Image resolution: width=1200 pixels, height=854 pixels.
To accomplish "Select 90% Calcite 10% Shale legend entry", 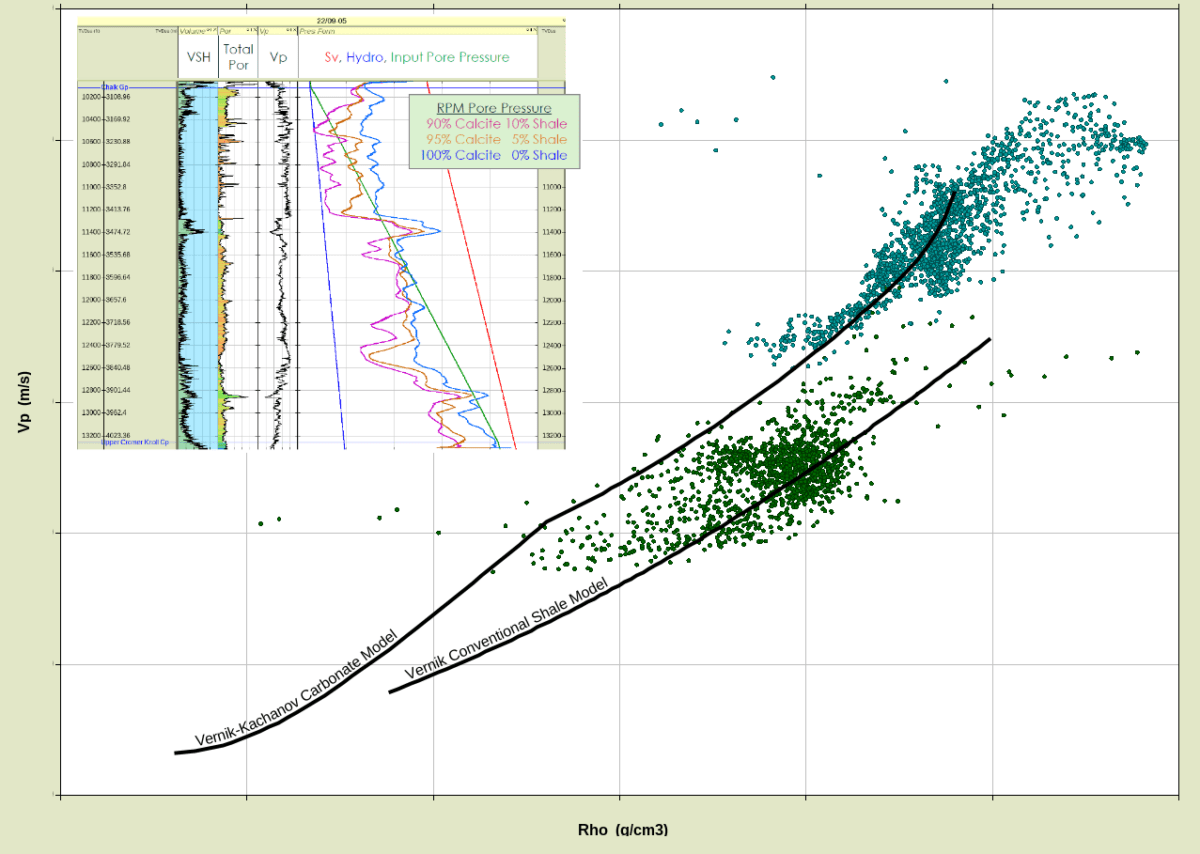I will [496, 124].
